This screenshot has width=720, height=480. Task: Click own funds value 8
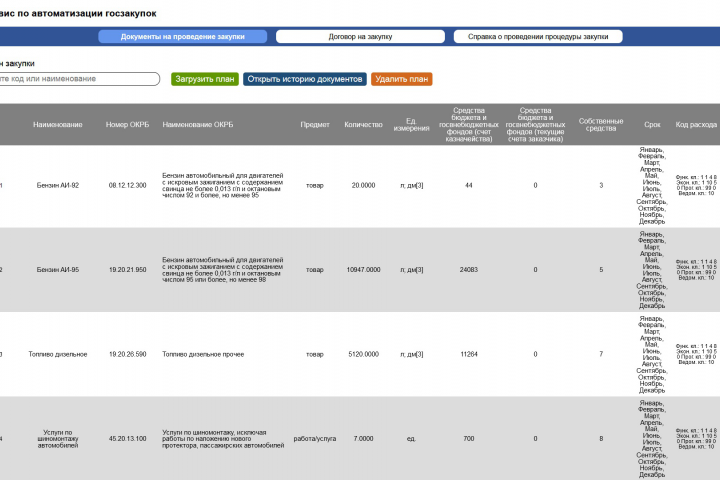click(601, 439)
